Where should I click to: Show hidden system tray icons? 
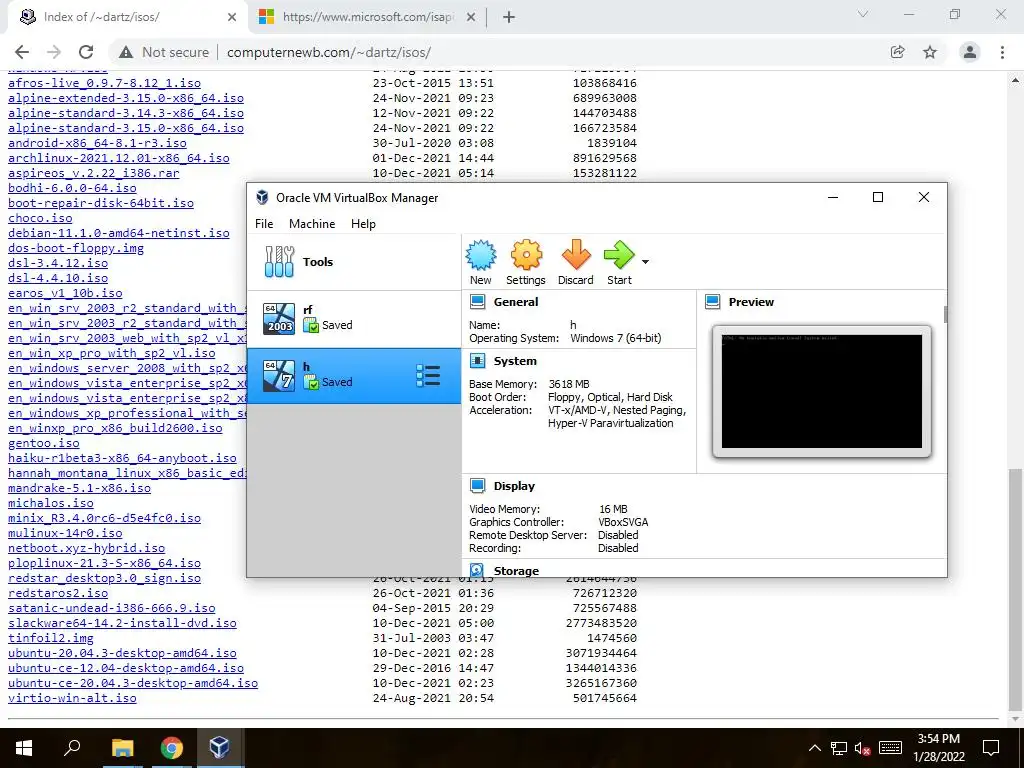[x=815, y=748]
